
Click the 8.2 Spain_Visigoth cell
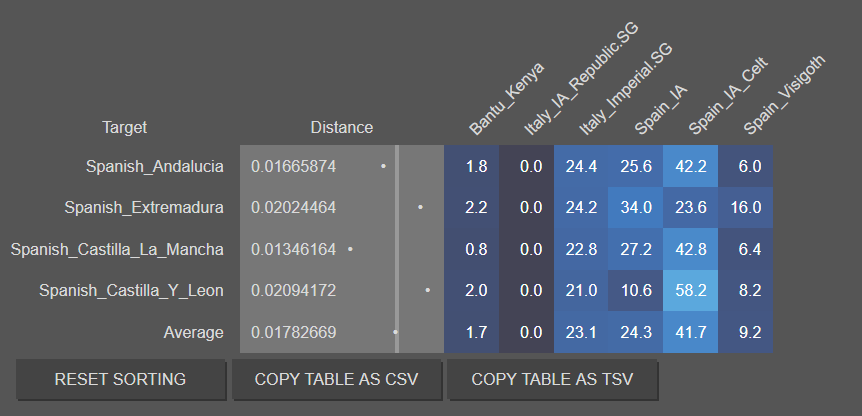pyautogui.click(x=745, y=291)
